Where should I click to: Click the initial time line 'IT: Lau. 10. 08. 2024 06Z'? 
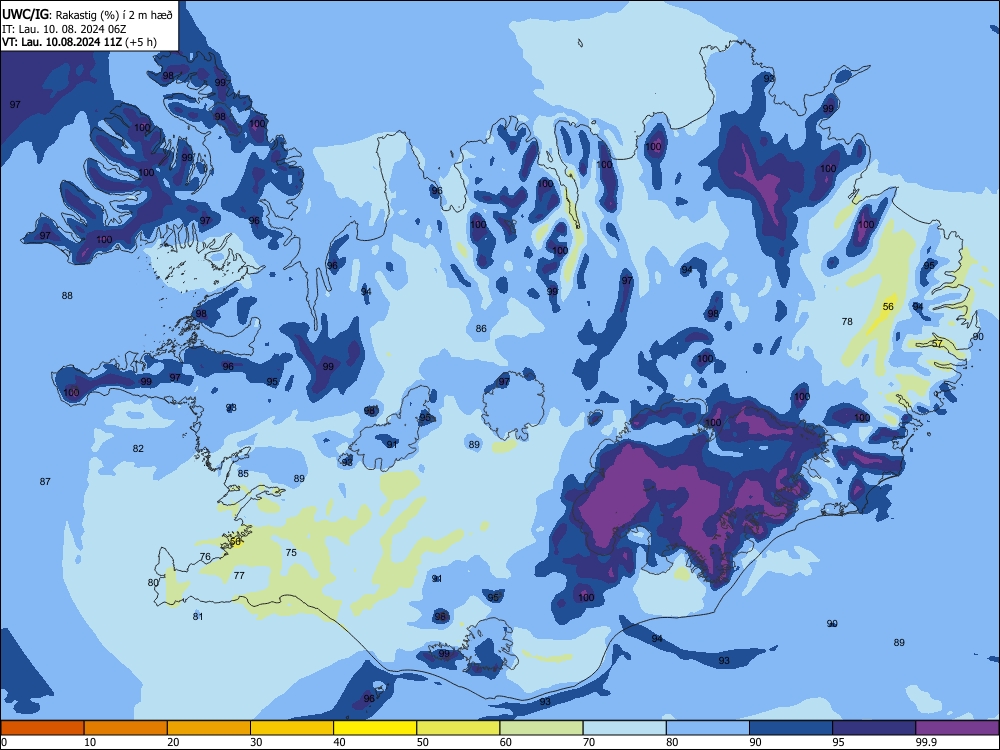click(x=64, y=29)
